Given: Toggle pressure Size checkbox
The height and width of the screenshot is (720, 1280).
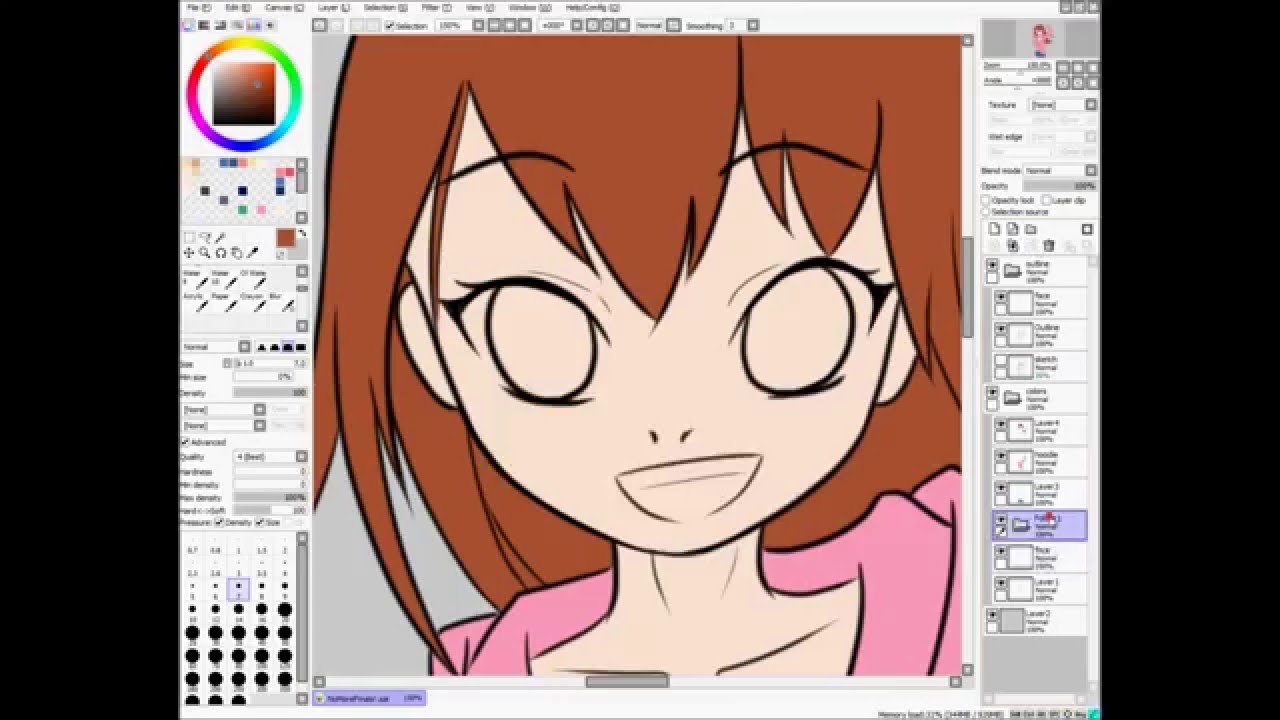Looking at the screenshot, I should (x=259, y=522).
